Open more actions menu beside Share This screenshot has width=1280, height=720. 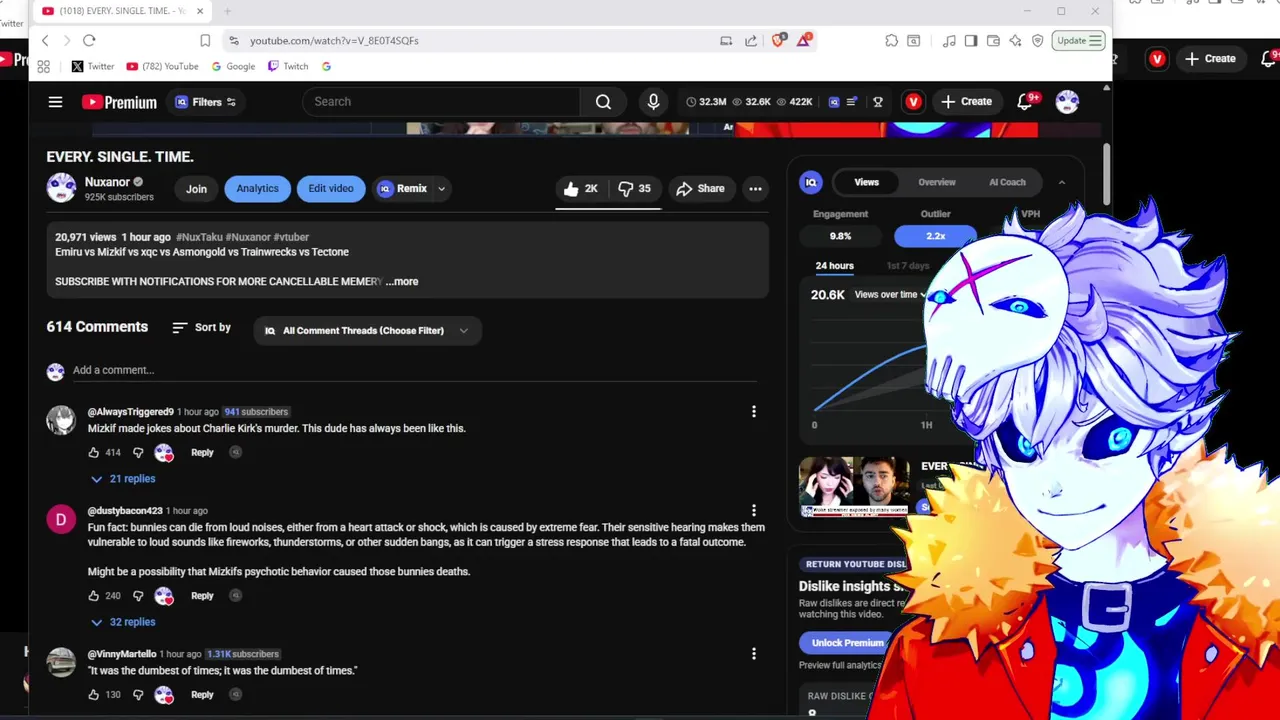click(x=755, y=188)
